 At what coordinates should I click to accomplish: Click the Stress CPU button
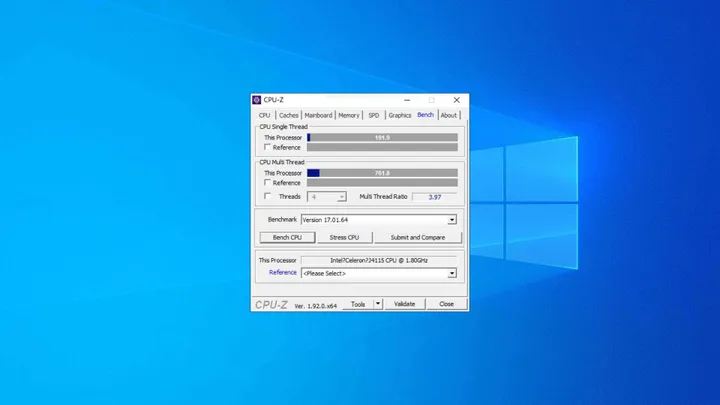tap(344, 237)
